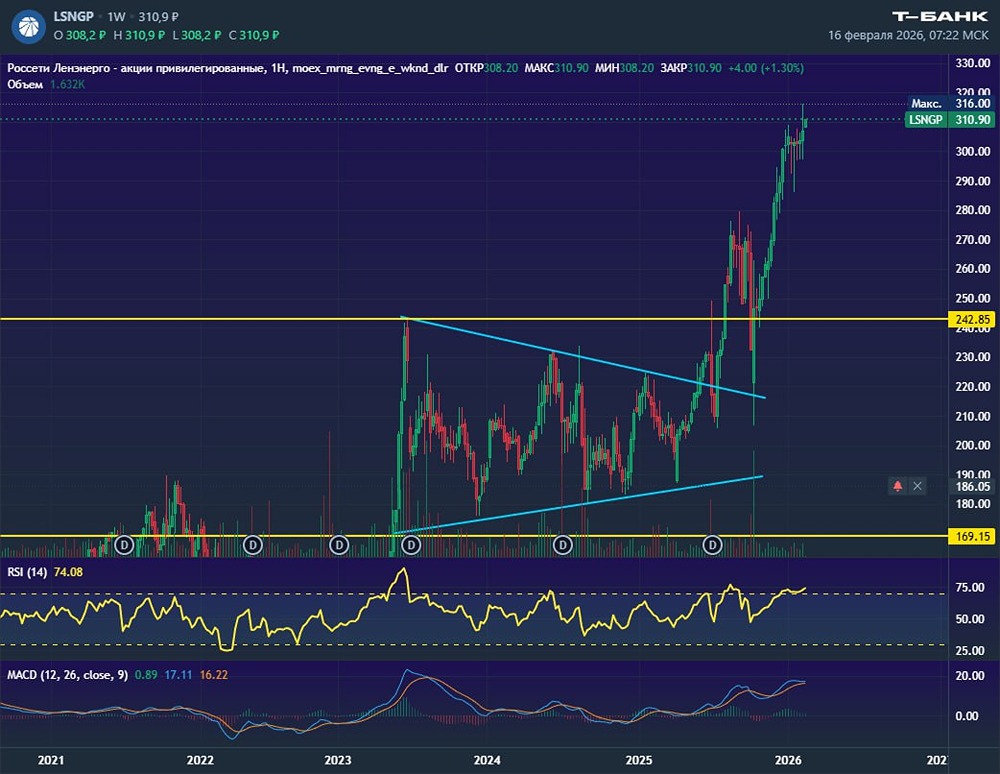This screenshot has width=1000, height=774.
Task: Select the yellow 242.85 level price label
Action: [x=972, y=319]
